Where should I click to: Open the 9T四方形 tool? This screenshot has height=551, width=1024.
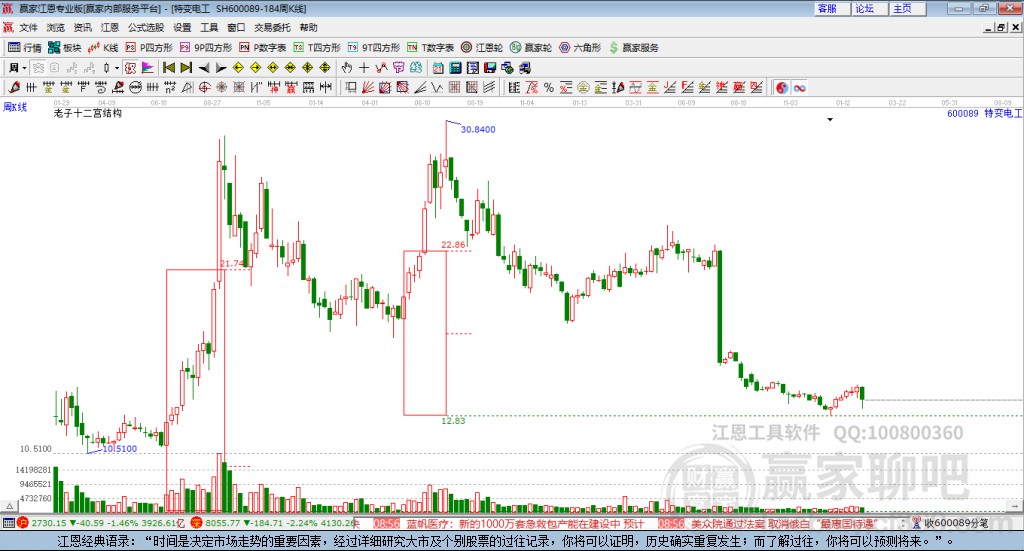pos(374,48)
